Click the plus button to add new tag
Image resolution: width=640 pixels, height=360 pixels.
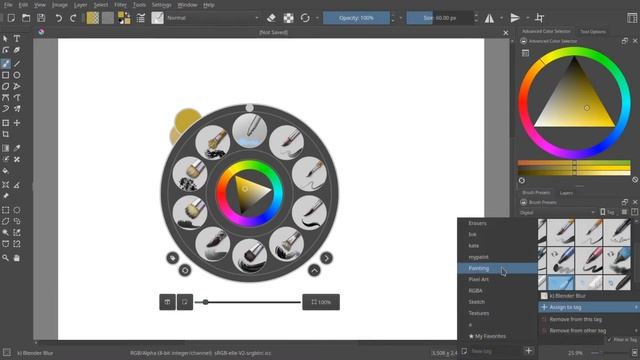pyautogui.click(x=529, y=351)
